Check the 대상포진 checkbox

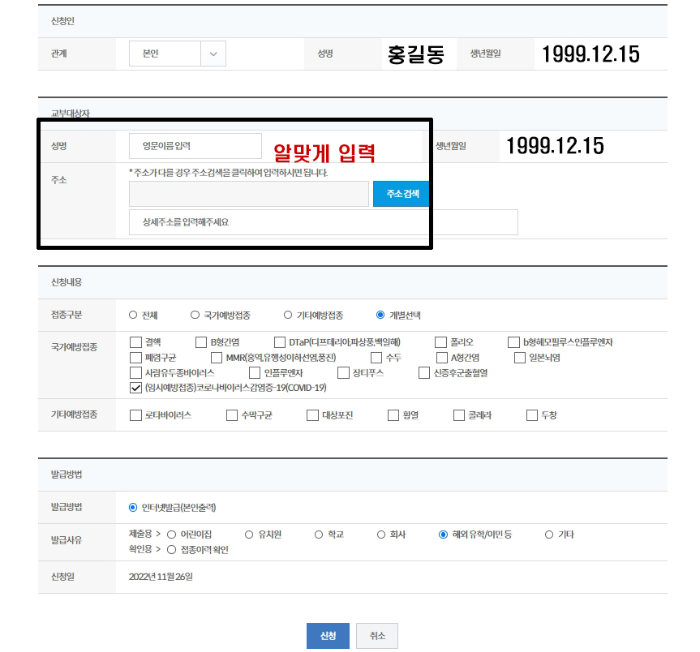[x=312, y=415]
